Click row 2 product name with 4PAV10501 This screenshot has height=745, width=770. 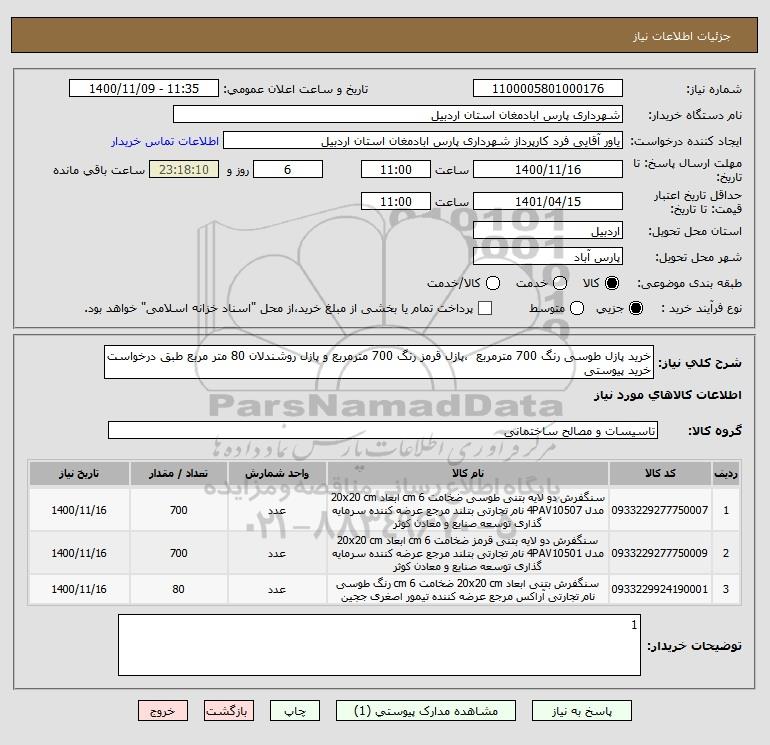coord(468,553)
